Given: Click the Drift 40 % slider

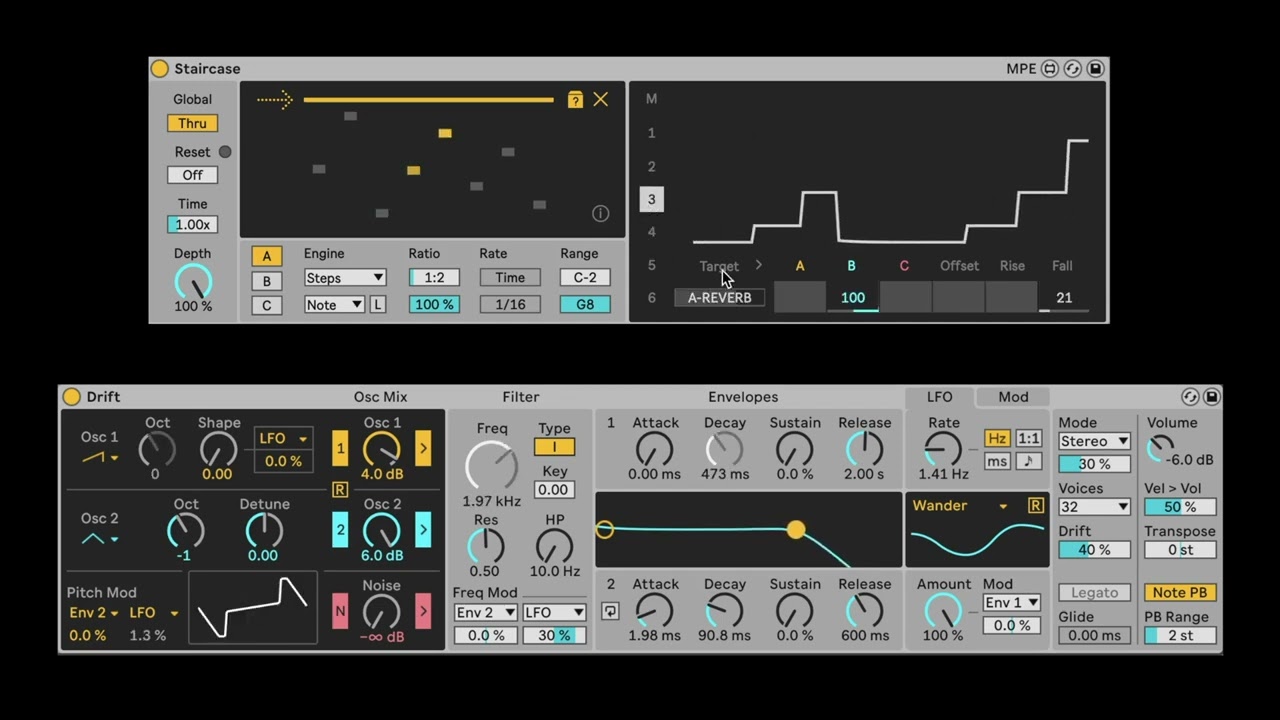Looking at the screenshot, I should pyautogui.click(x=1094, y=550).
